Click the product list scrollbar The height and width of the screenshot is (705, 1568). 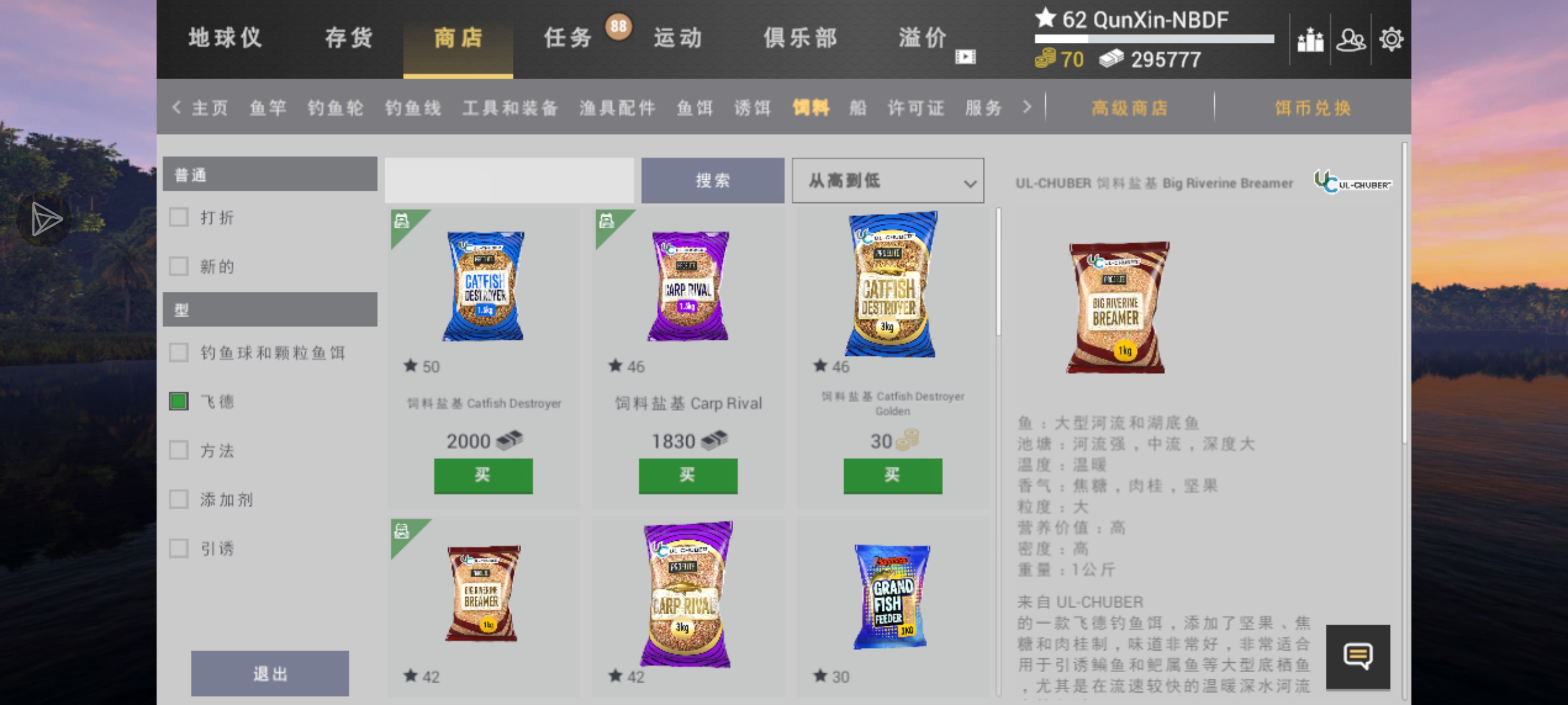tap(999, 272)
